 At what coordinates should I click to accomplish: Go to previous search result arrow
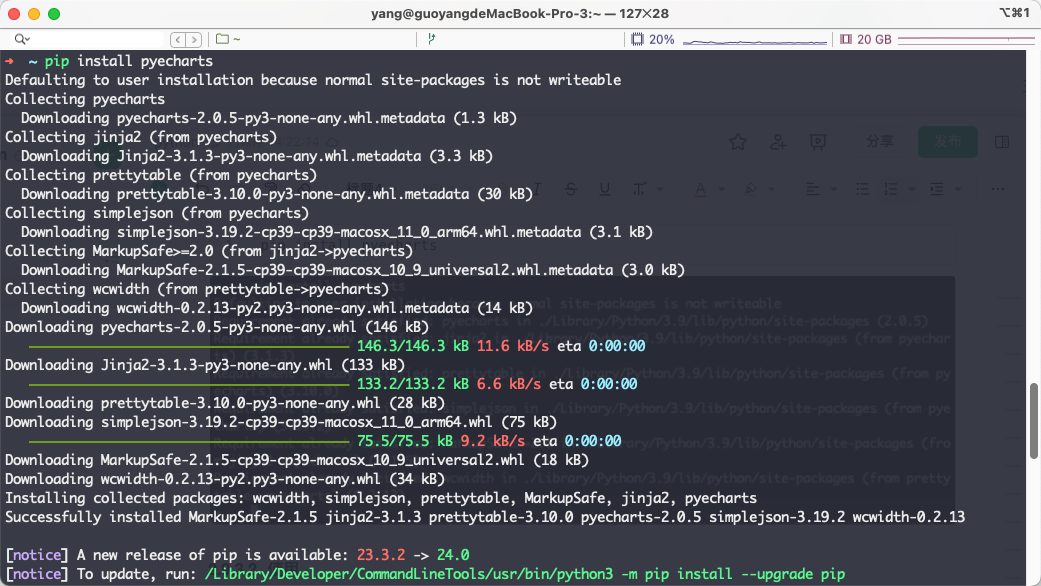coord(178,39)
